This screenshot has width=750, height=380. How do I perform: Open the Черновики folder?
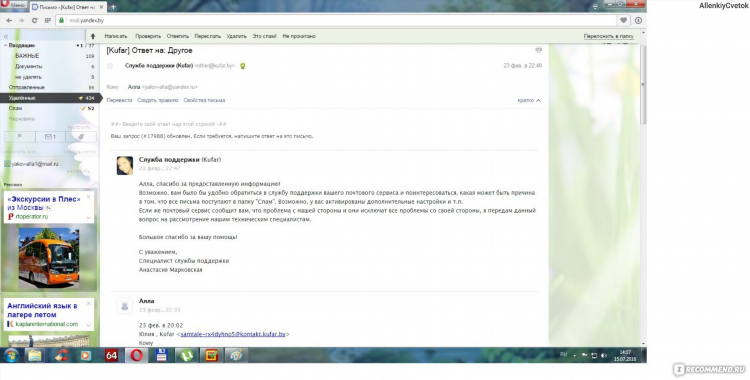(22, 119)
